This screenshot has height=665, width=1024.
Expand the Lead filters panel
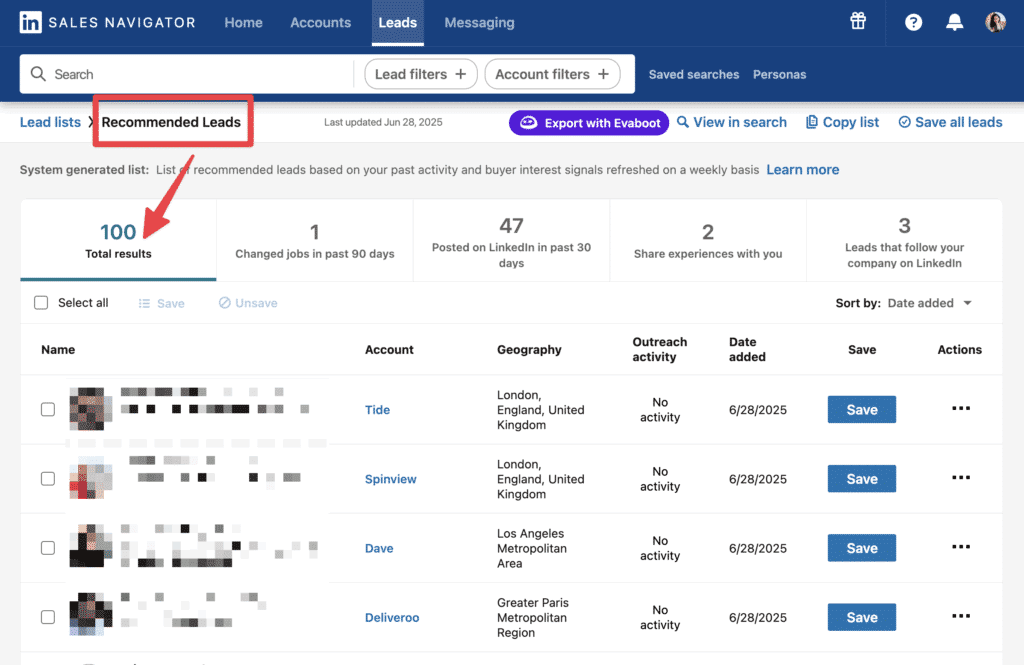(x=420, y=74)
